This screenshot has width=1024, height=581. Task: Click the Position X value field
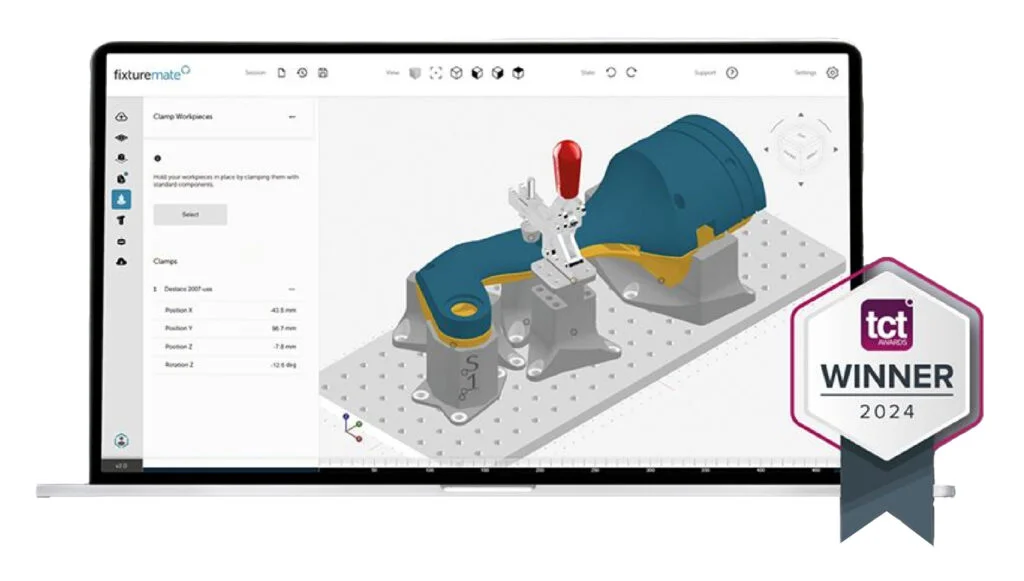[283, 310]
